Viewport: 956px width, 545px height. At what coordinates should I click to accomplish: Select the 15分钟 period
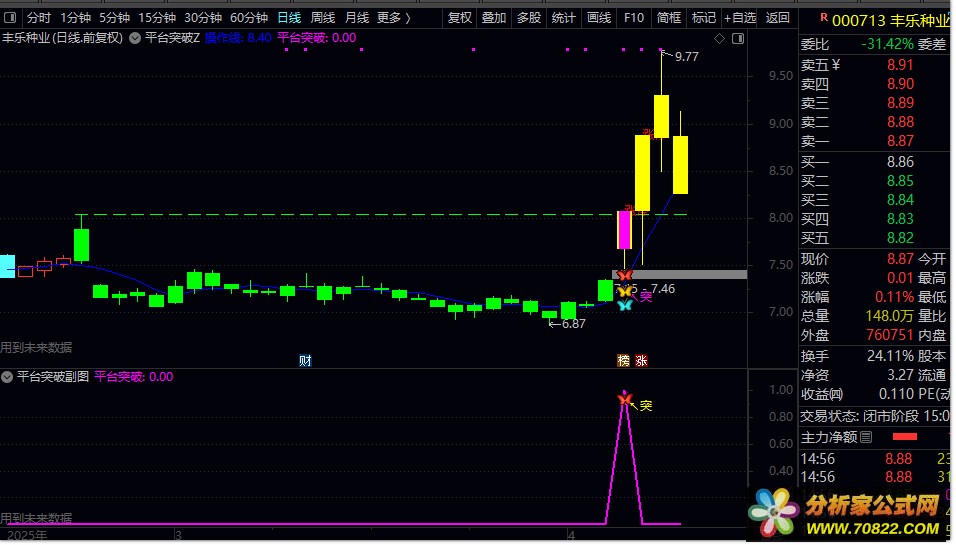pyautogui.click(x=157, y=18)
